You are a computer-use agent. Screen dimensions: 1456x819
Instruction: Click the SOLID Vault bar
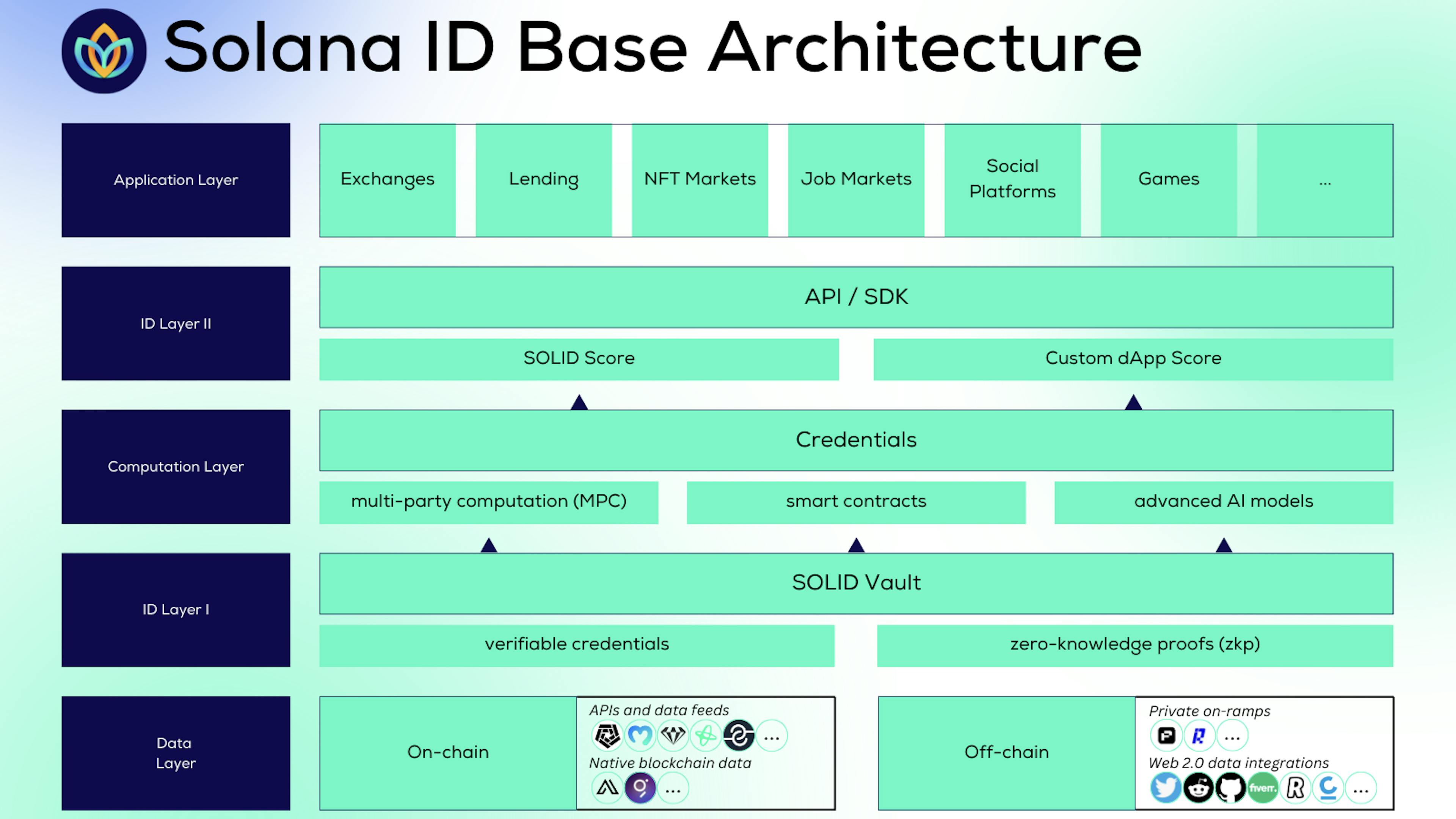click(x=856, y=583)
